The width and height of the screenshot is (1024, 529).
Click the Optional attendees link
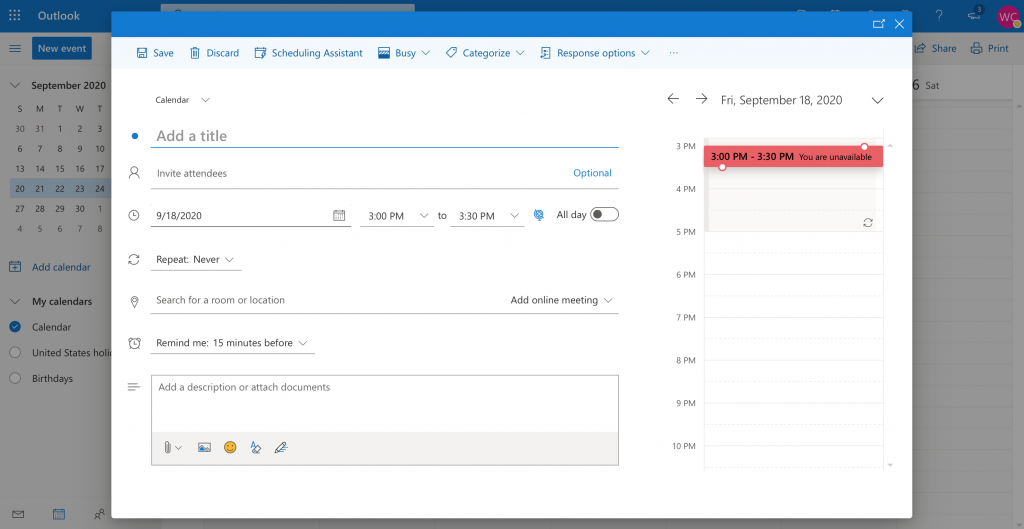click(592, 173)
